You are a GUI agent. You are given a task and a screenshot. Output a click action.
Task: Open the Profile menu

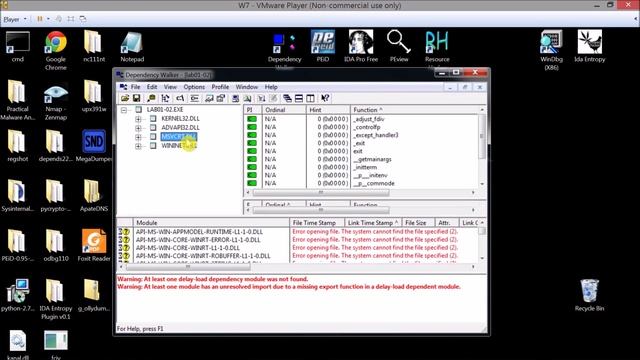(x=220, y=87)
